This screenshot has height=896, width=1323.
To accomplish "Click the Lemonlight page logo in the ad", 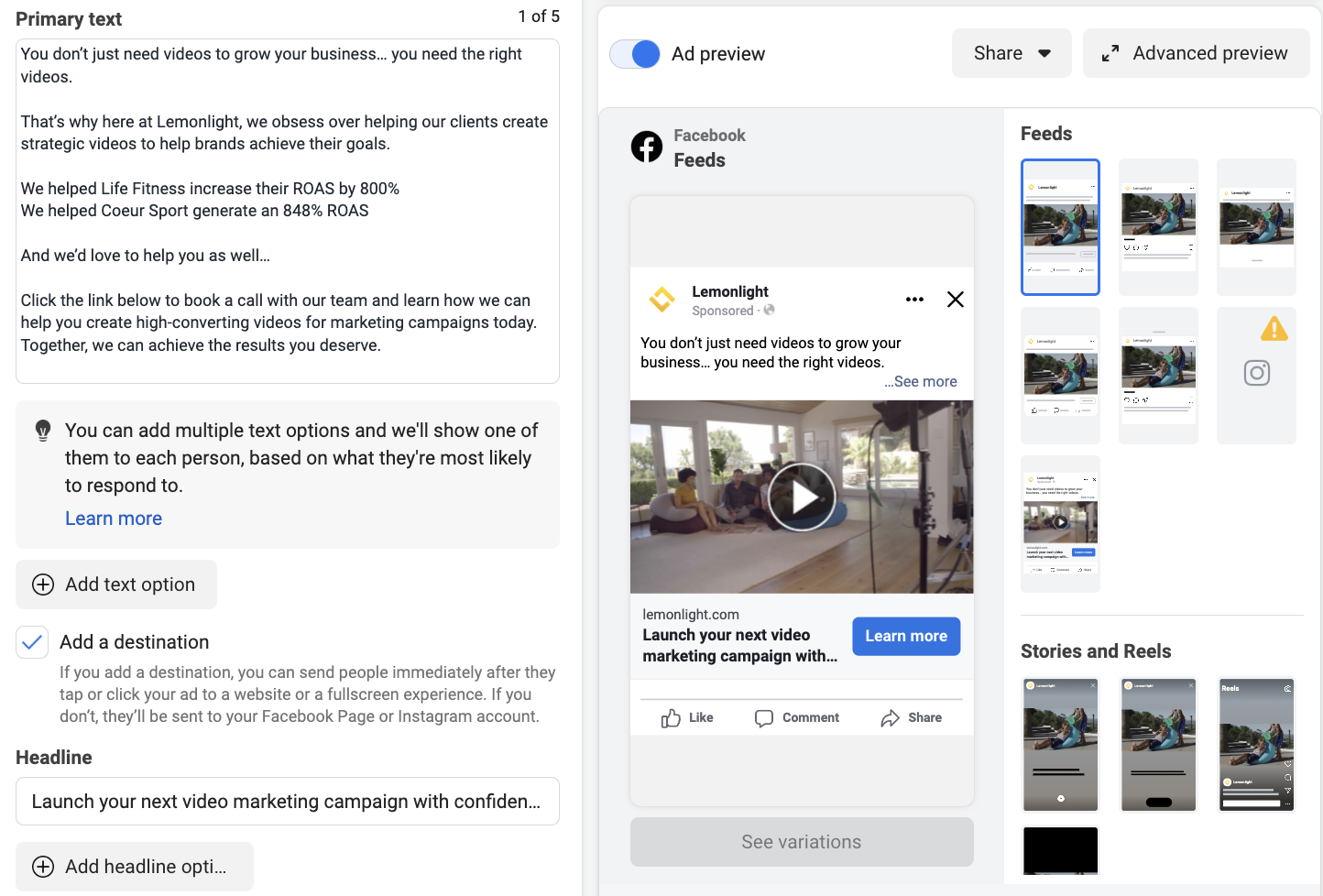I will pyautogui.click(x=661, y=300).
